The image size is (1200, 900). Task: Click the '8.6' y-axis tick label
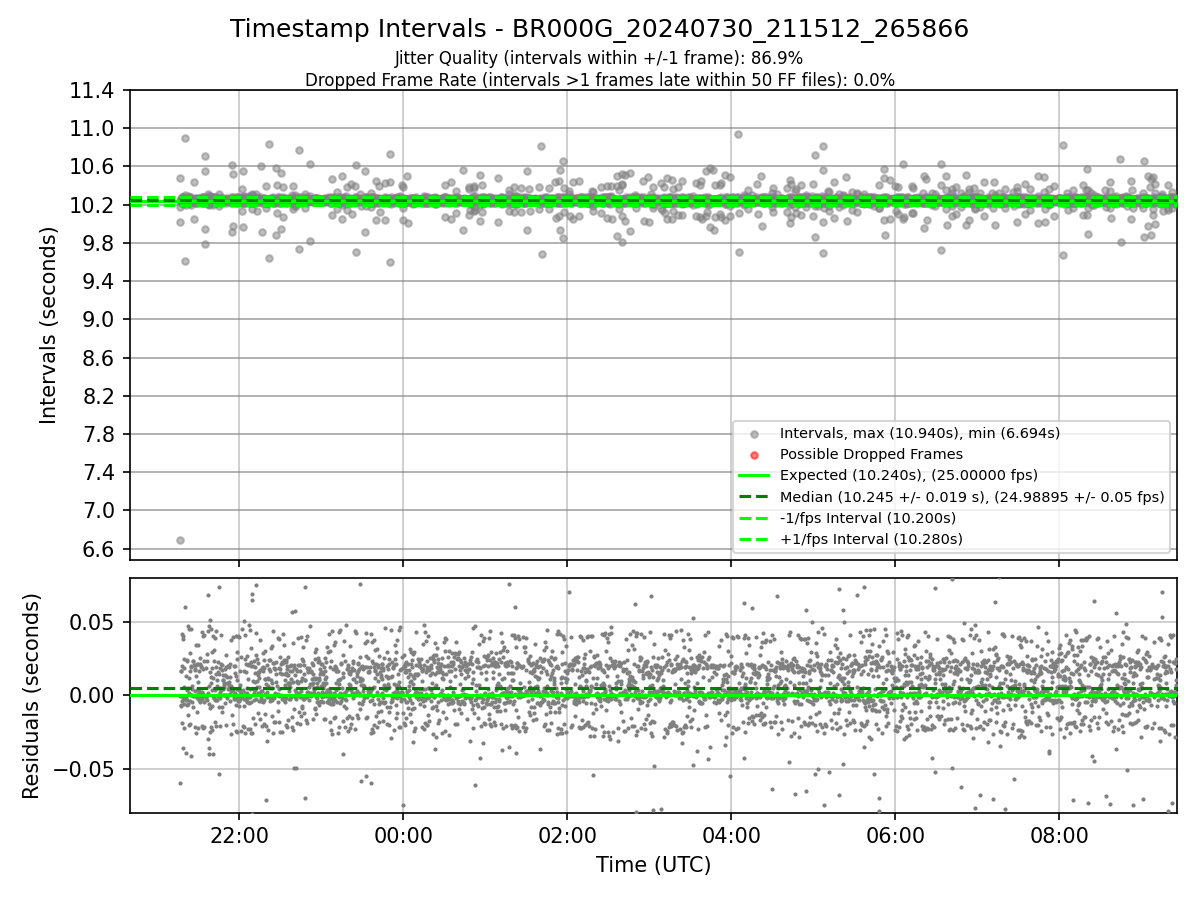(x=98, y=358)
